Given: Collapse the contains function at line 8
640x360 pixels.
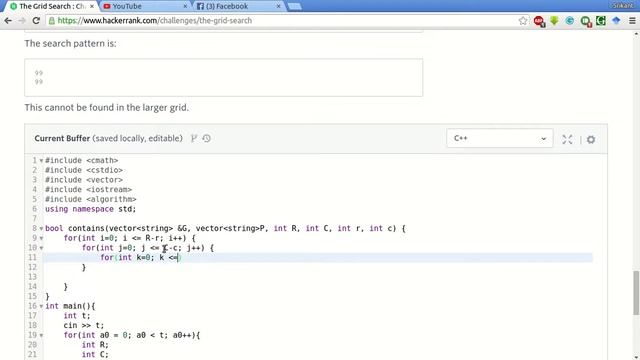Looking at the screenshot, I should point(41,229).
